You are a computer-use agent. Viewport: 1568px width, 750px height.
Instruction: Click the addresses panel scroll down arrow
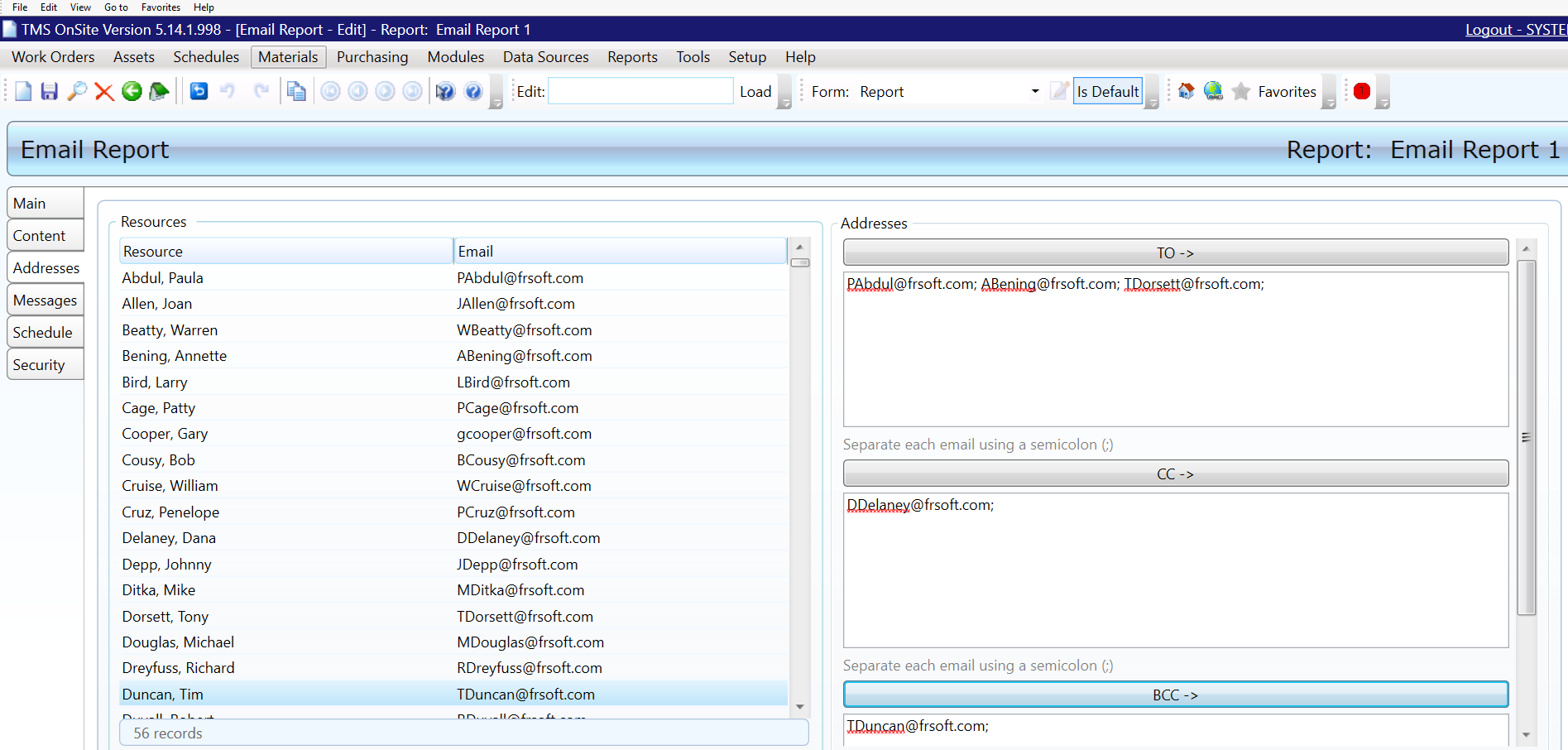point(1527,734)
